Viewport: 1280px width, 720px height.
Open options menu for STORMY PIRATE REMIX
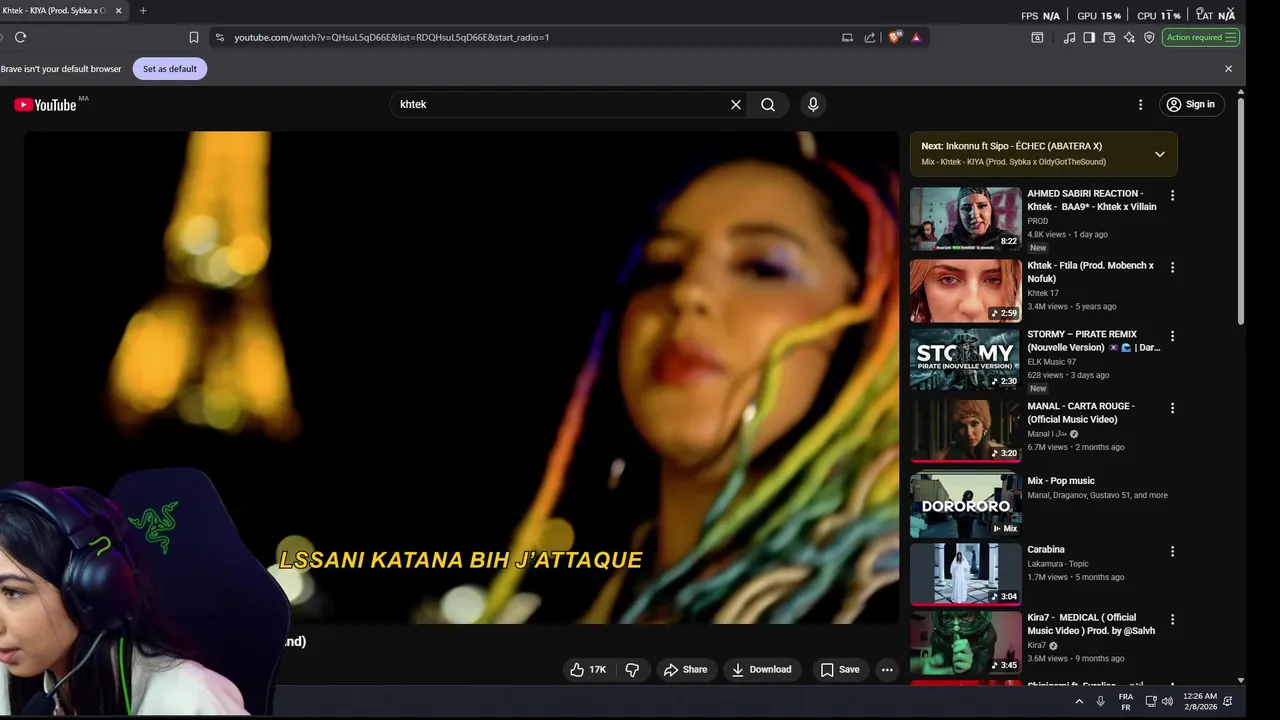coord(1173,336)
